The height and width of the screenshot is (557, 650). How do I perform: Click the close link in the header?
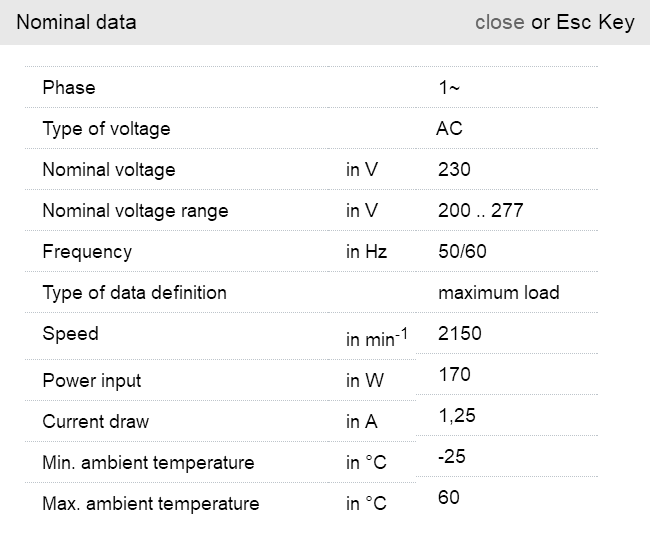(499, 22)
